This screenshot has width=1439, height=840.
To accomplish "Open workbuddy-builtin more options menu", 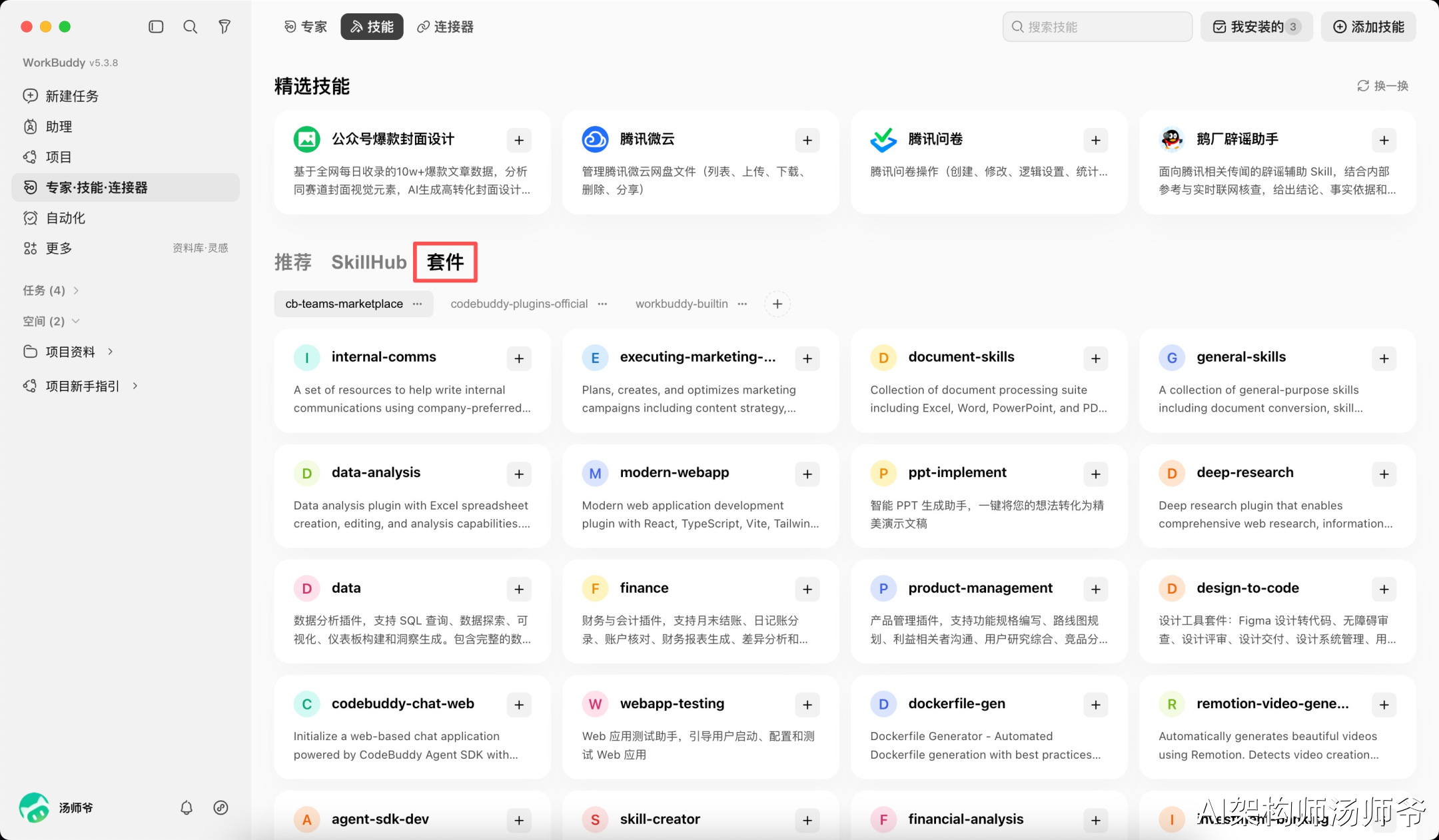I will pyautogui.click(x=742, y=304).
